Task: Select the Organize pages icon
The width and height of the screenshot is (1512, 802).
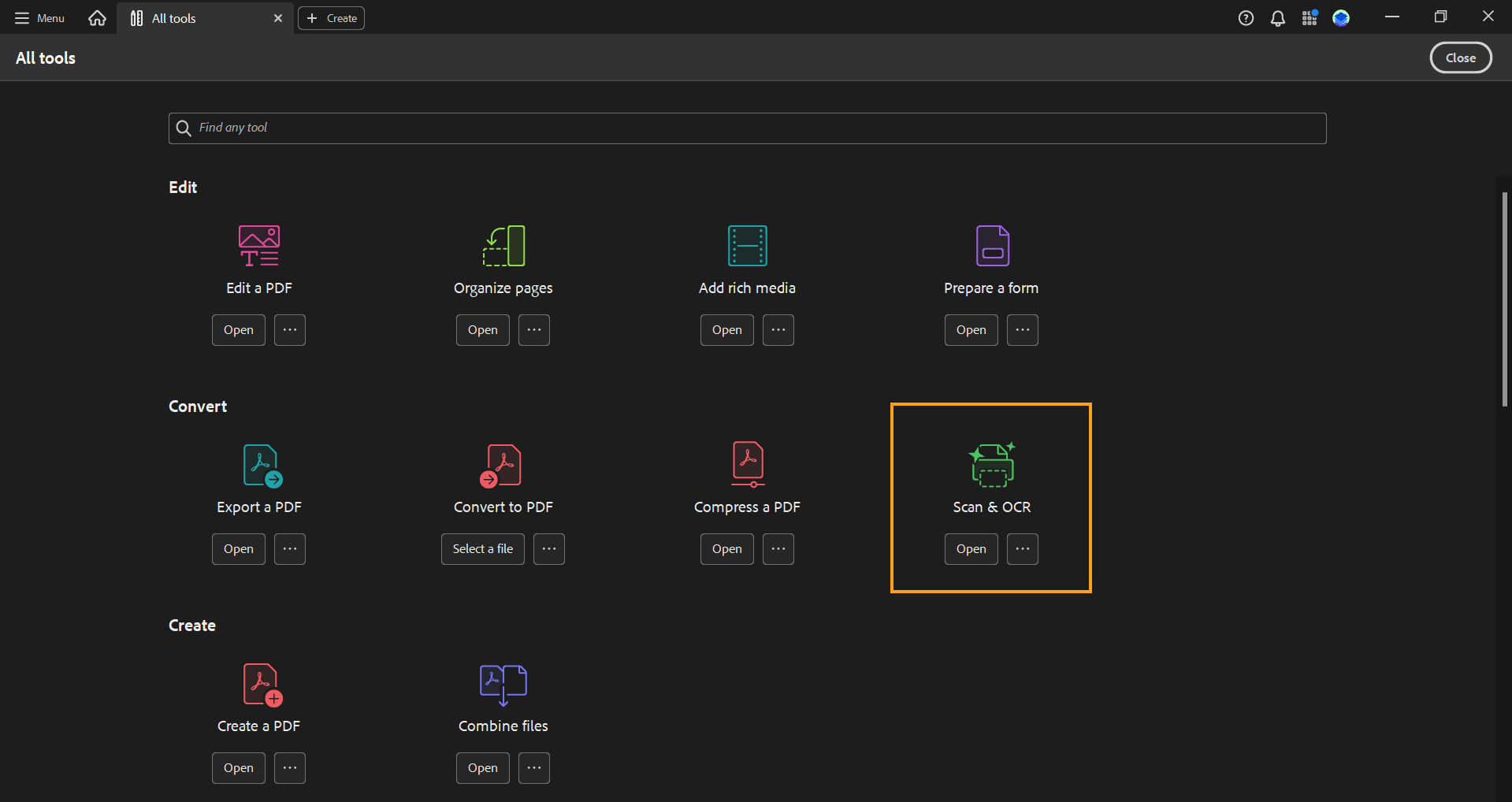Action: (503, 246)
